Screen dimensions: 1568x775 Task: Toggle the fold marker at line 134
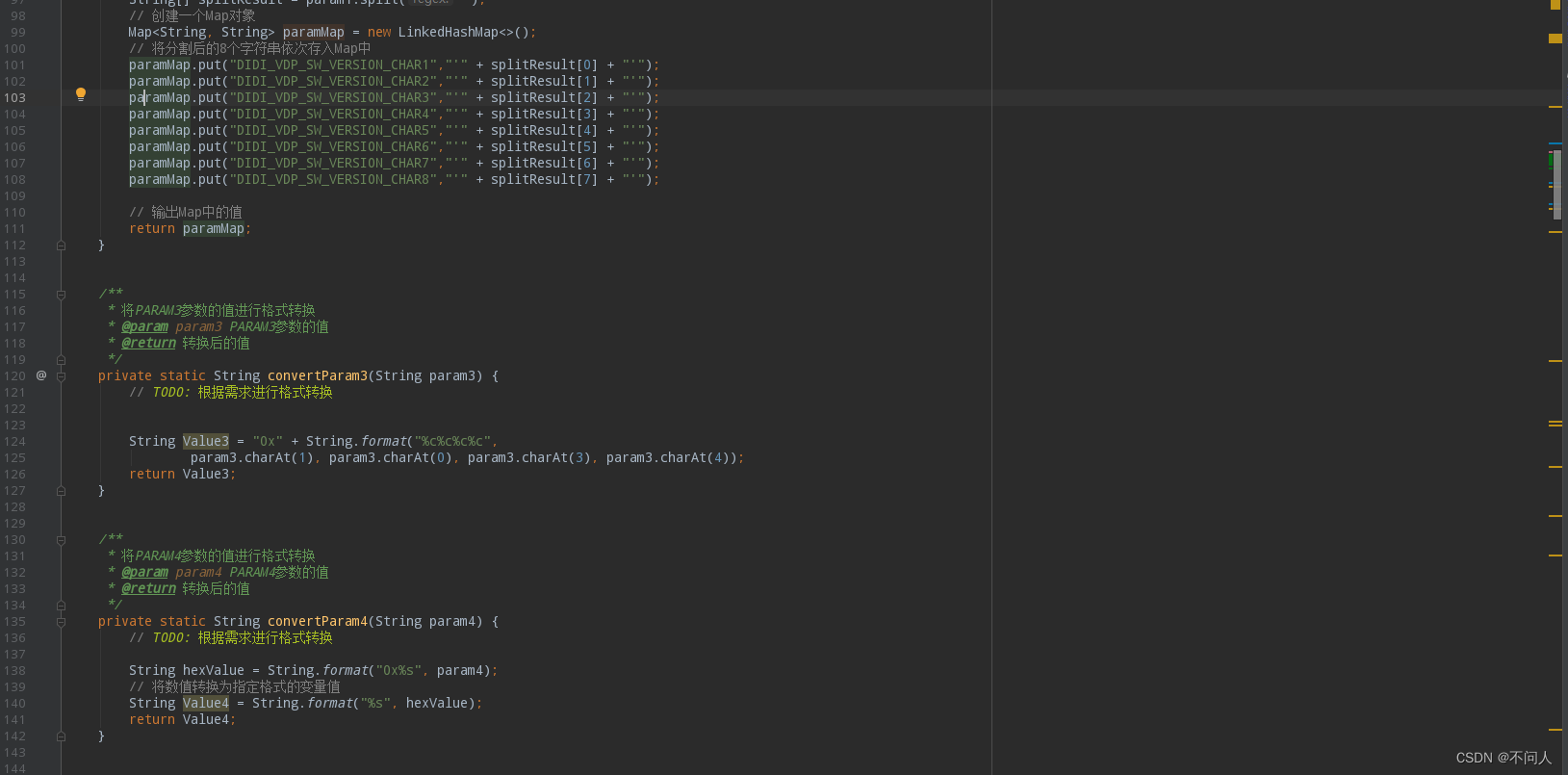(61, 606)
